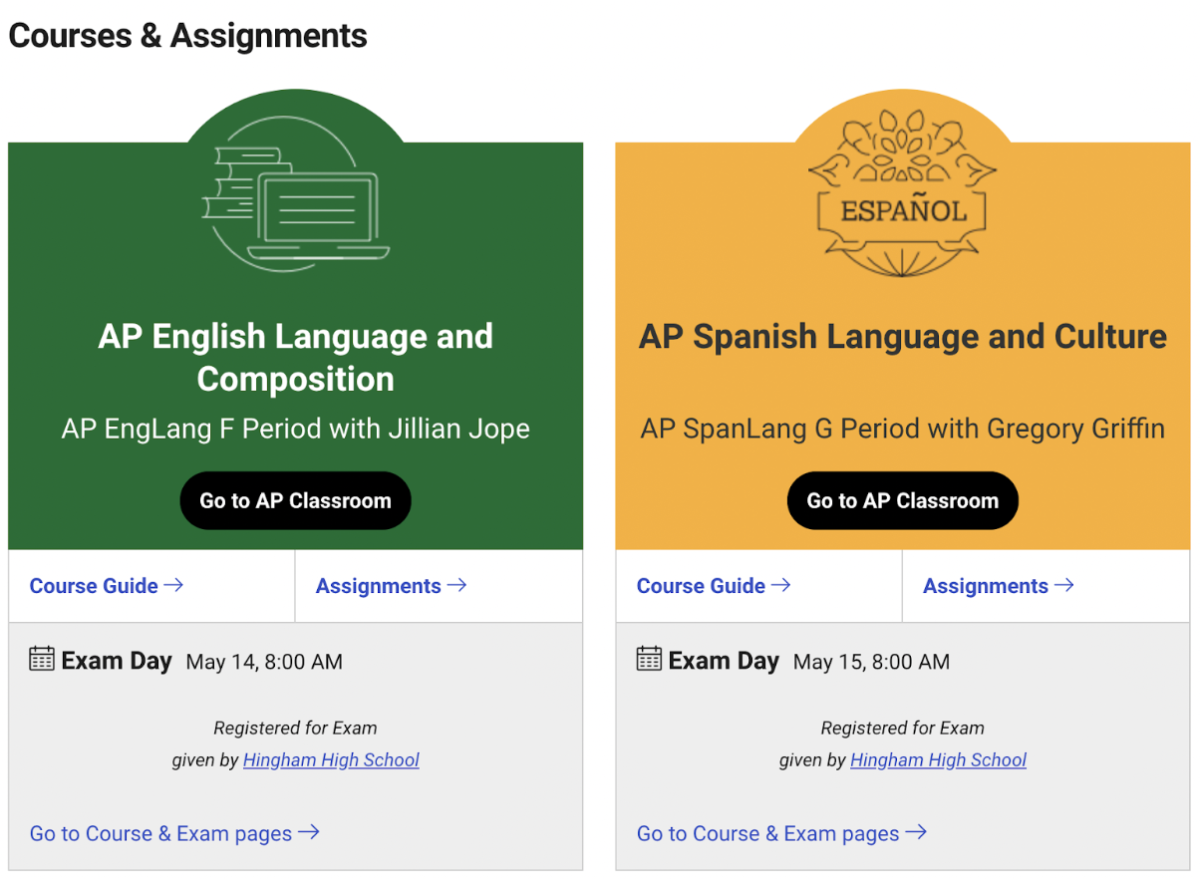Click 'AP EngLang F Period with Jillian Jope'
Image resolution: width=1200 pixels, height=879 pixels.
coord(295,429)
